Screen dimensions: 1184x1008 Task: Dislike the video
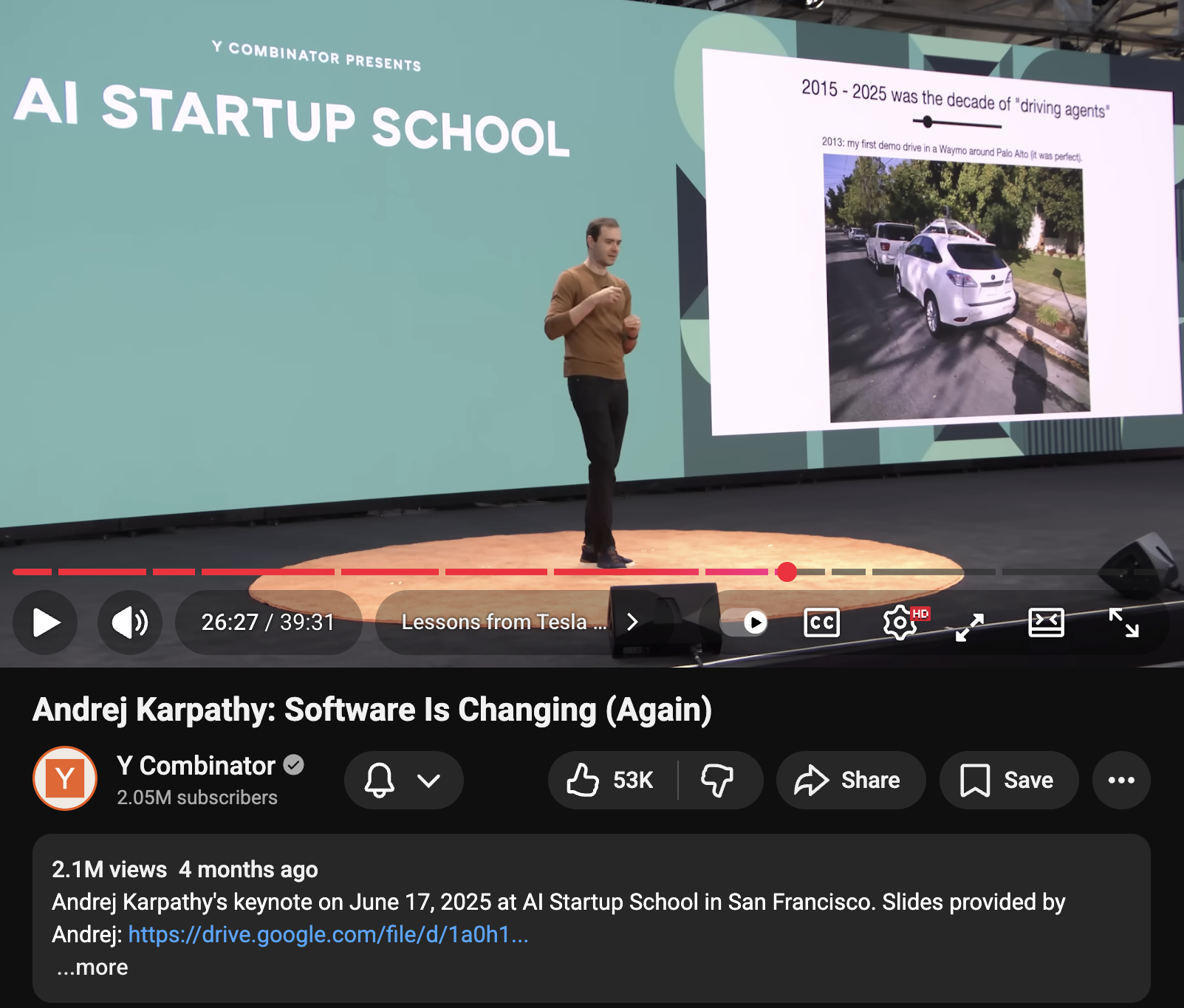pyautogui.click(x=717, y=781)
